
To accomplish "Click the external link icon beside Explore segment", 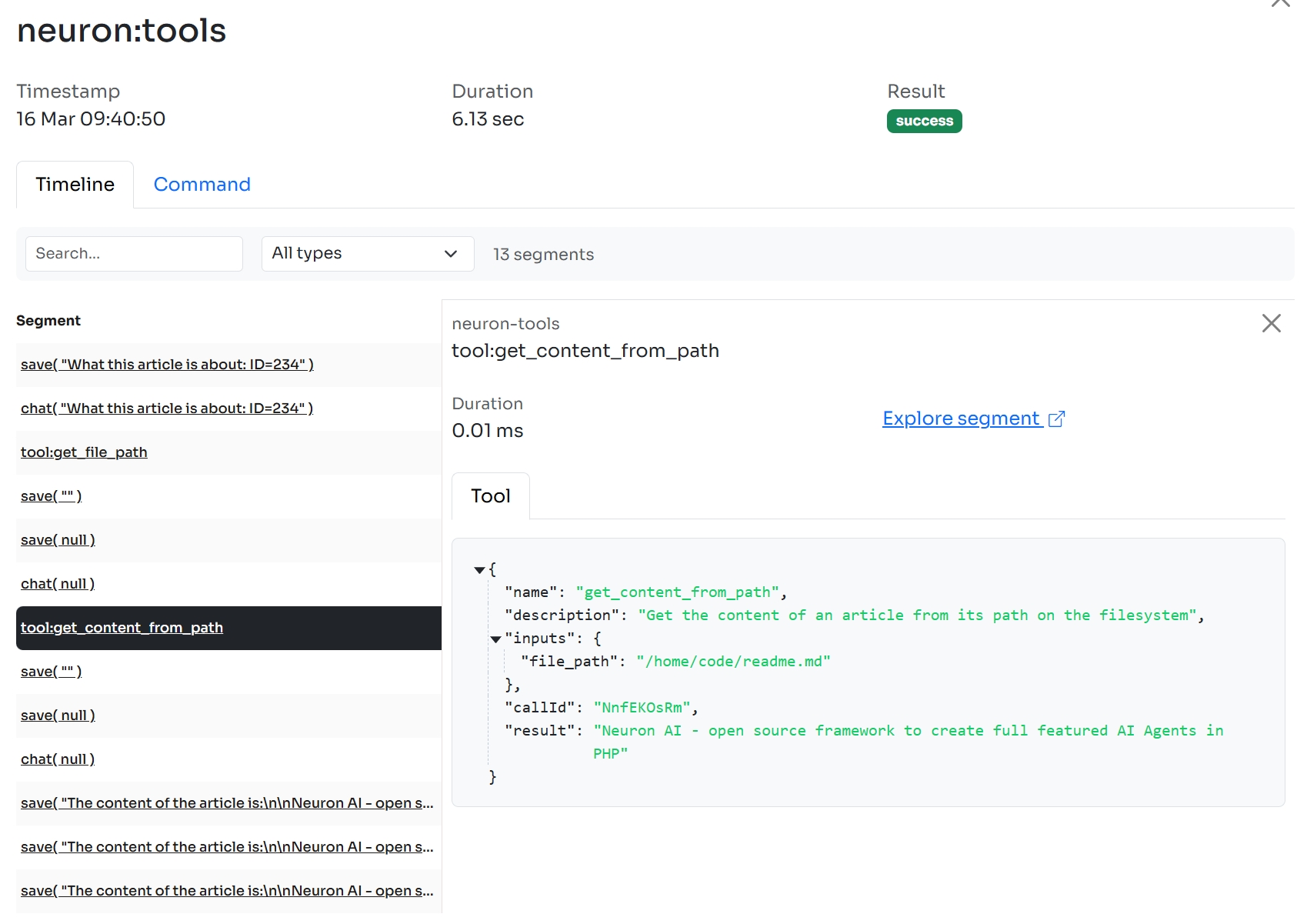I will (x=1057, y=419).
